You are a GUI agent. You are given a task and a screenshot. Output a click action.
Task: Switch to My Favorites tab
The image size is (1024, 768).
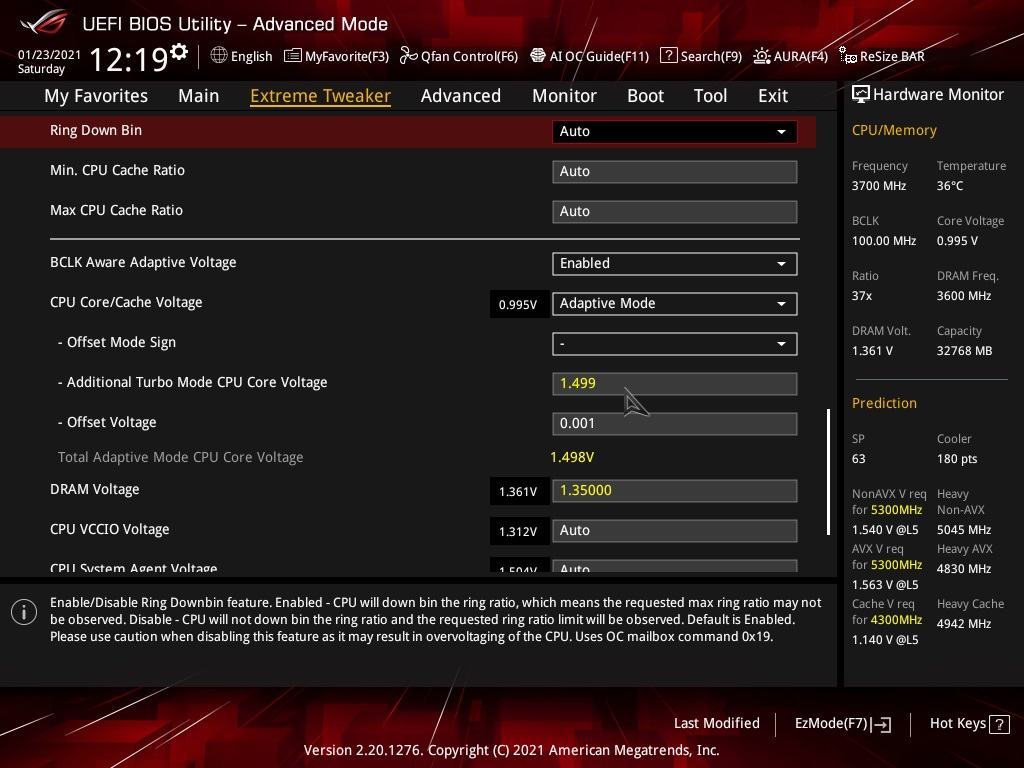point(96,96)
